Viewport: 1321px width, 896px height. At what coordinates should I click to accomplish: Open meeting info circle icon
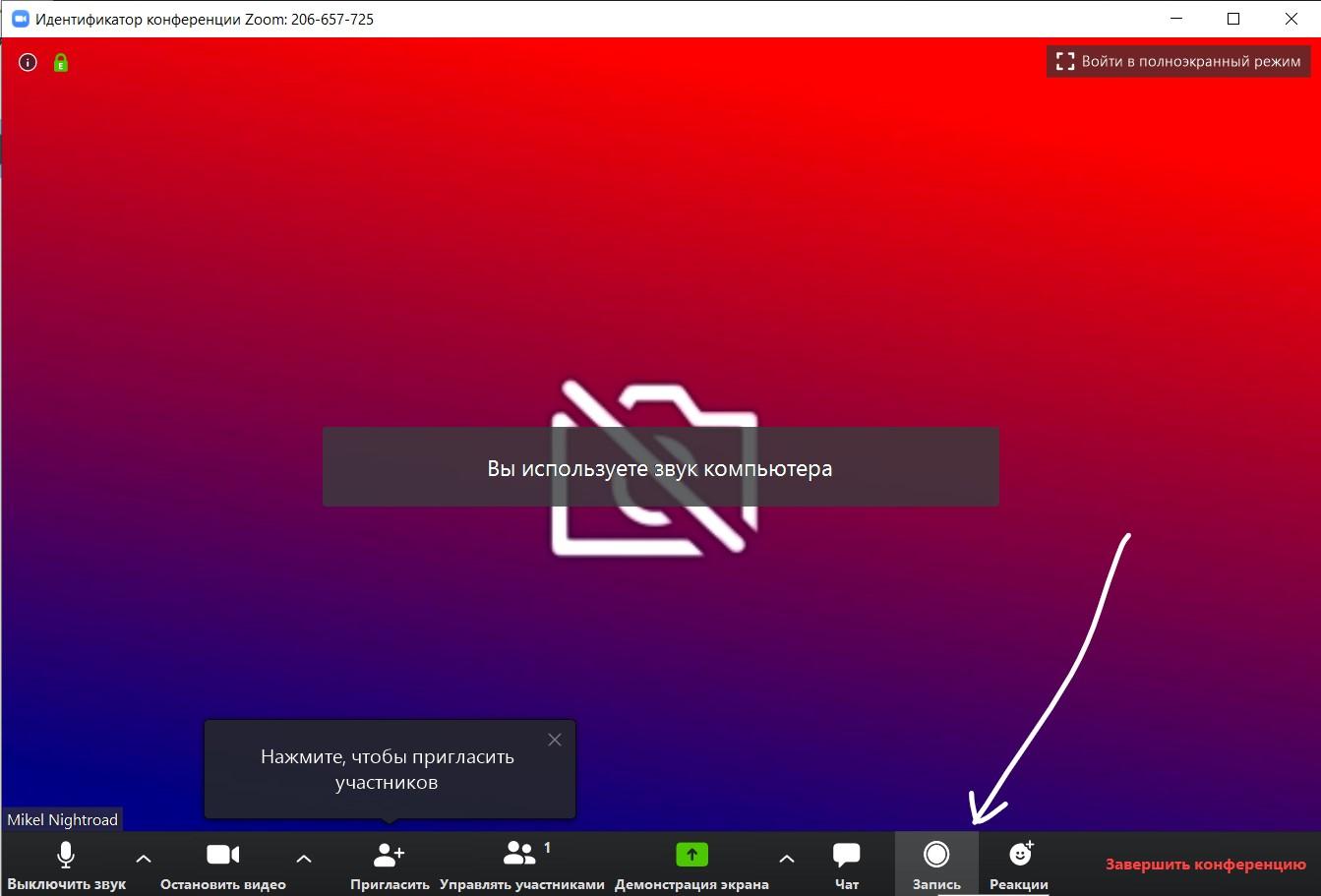(28, 63)
